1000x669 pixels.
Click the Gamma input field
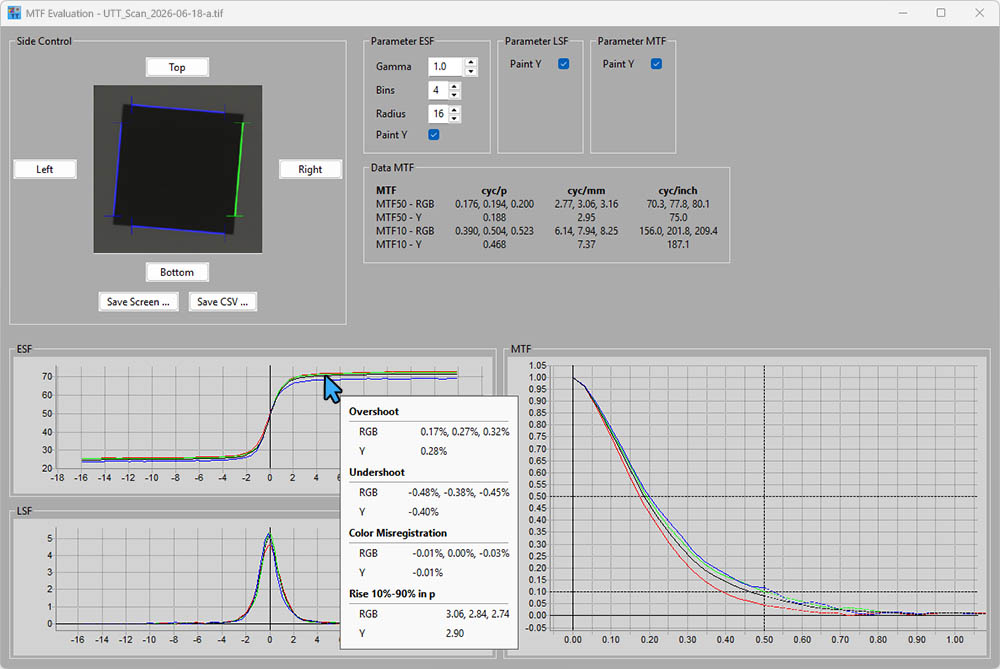point(446,66)
